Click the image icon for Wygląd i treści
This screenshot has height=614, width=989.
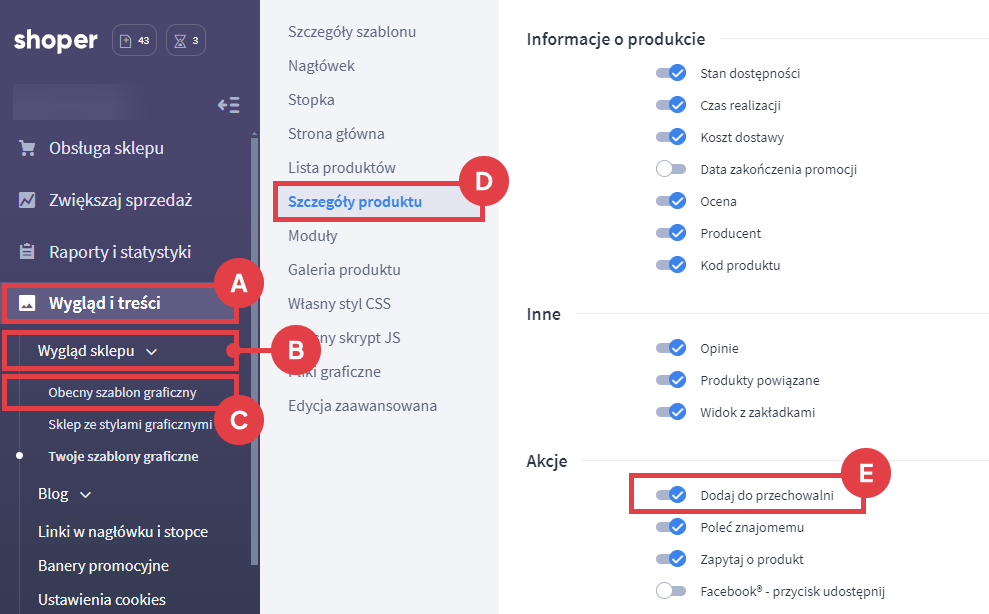(27, 303)
